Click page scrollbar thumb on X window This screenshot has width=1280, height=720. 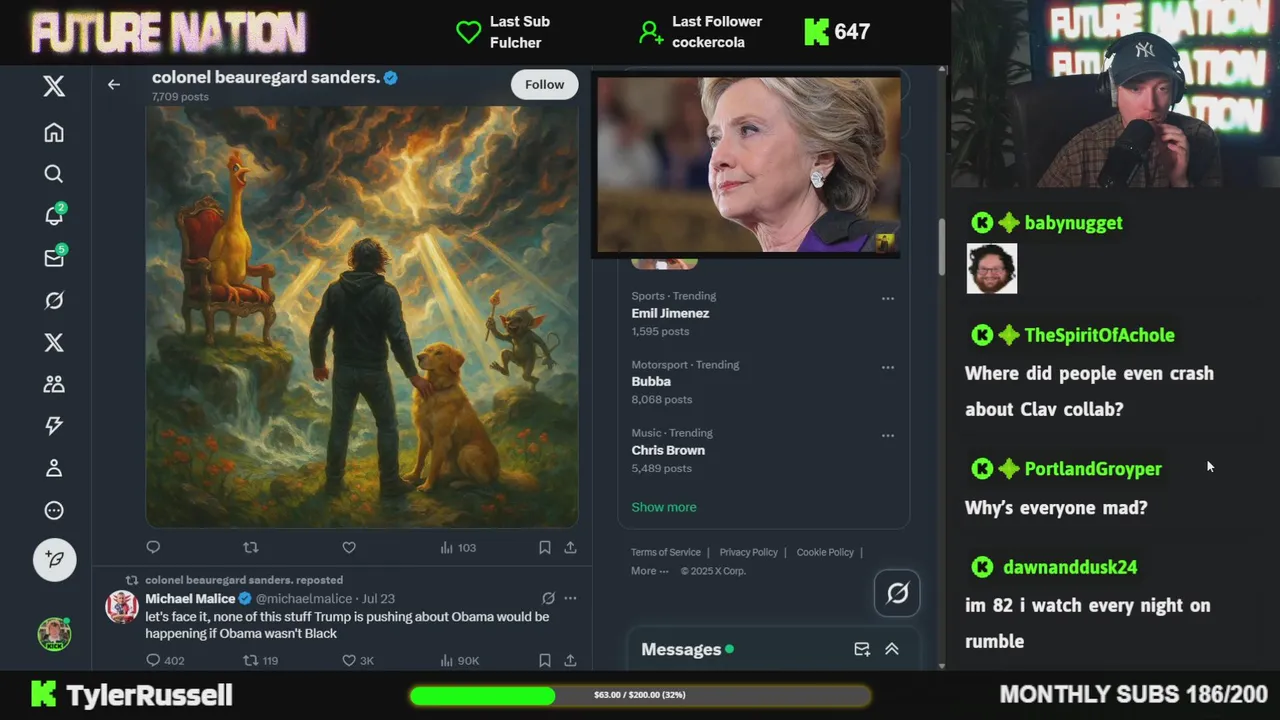941,245
